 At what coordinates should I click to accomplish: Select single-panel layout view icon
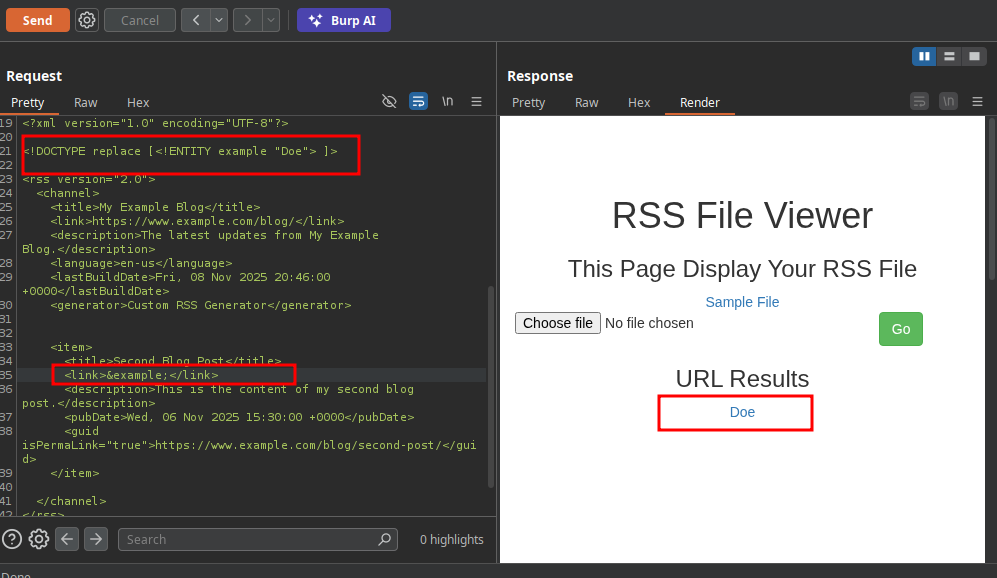pos(974,57)
